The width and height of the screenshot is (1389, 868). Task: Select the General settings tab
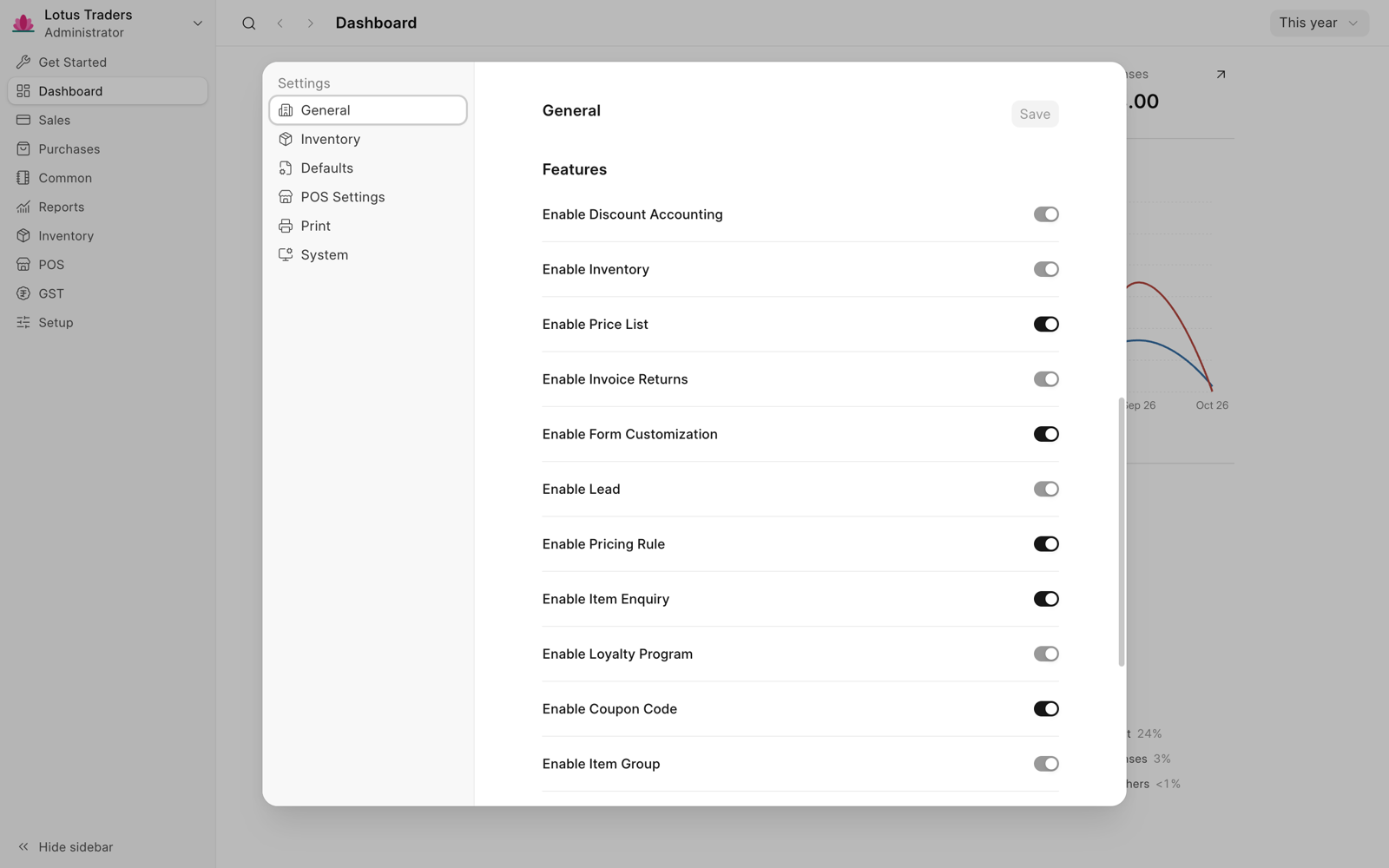pos(368,110)
